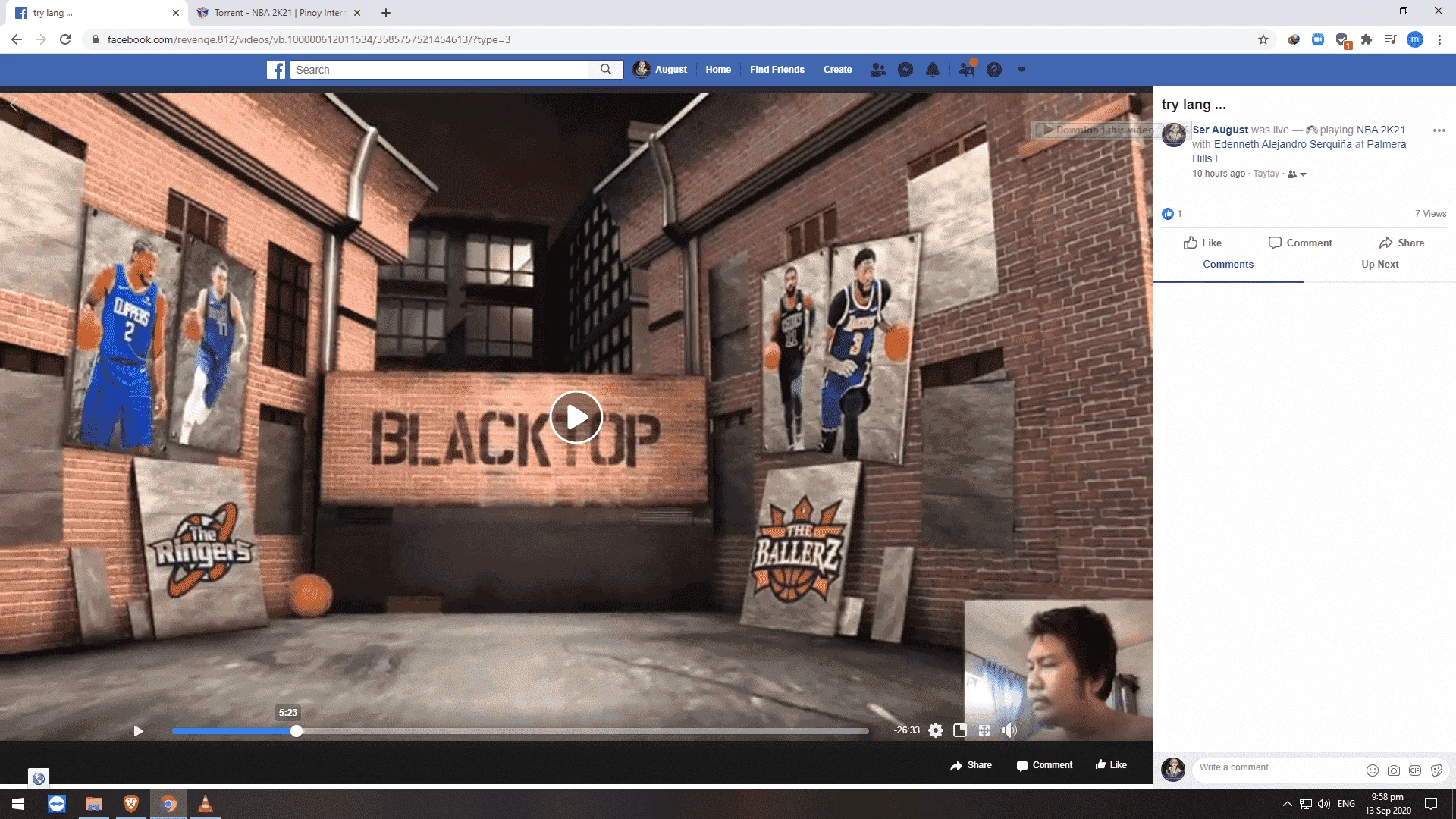This screenshot has width=1456, height=819.
Task: Click the address bar URL
Action: click(x=309, y=39)
